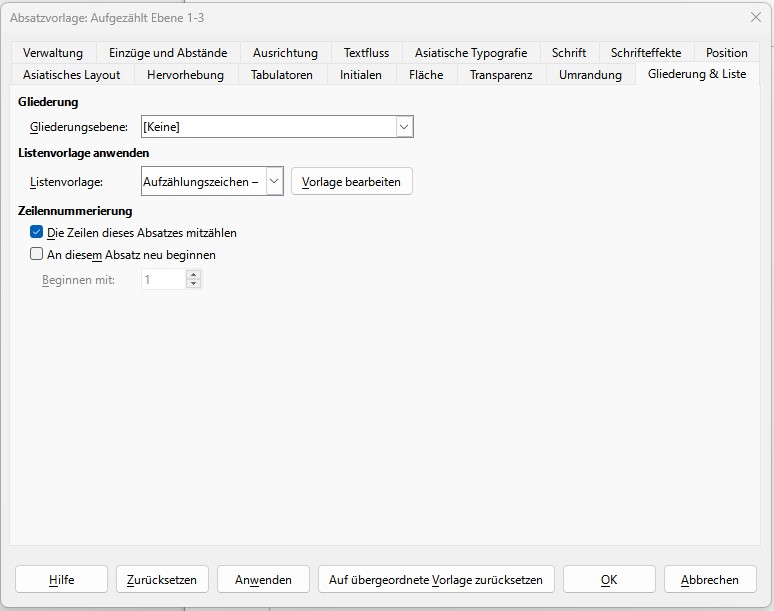Open the Asiatische Typografie tab
Viewport: 774px width, 611px height.
pos(471,52)
